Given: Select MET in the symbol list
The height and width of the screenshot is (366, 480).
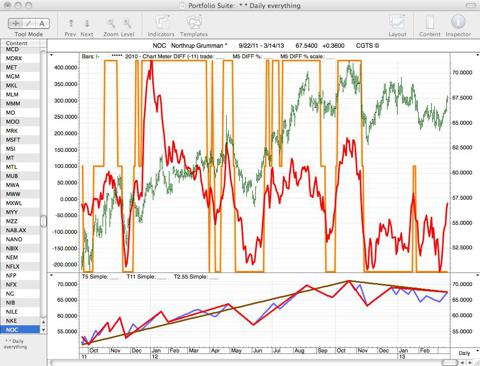Looking at the screenshot, I should [20, 67].
